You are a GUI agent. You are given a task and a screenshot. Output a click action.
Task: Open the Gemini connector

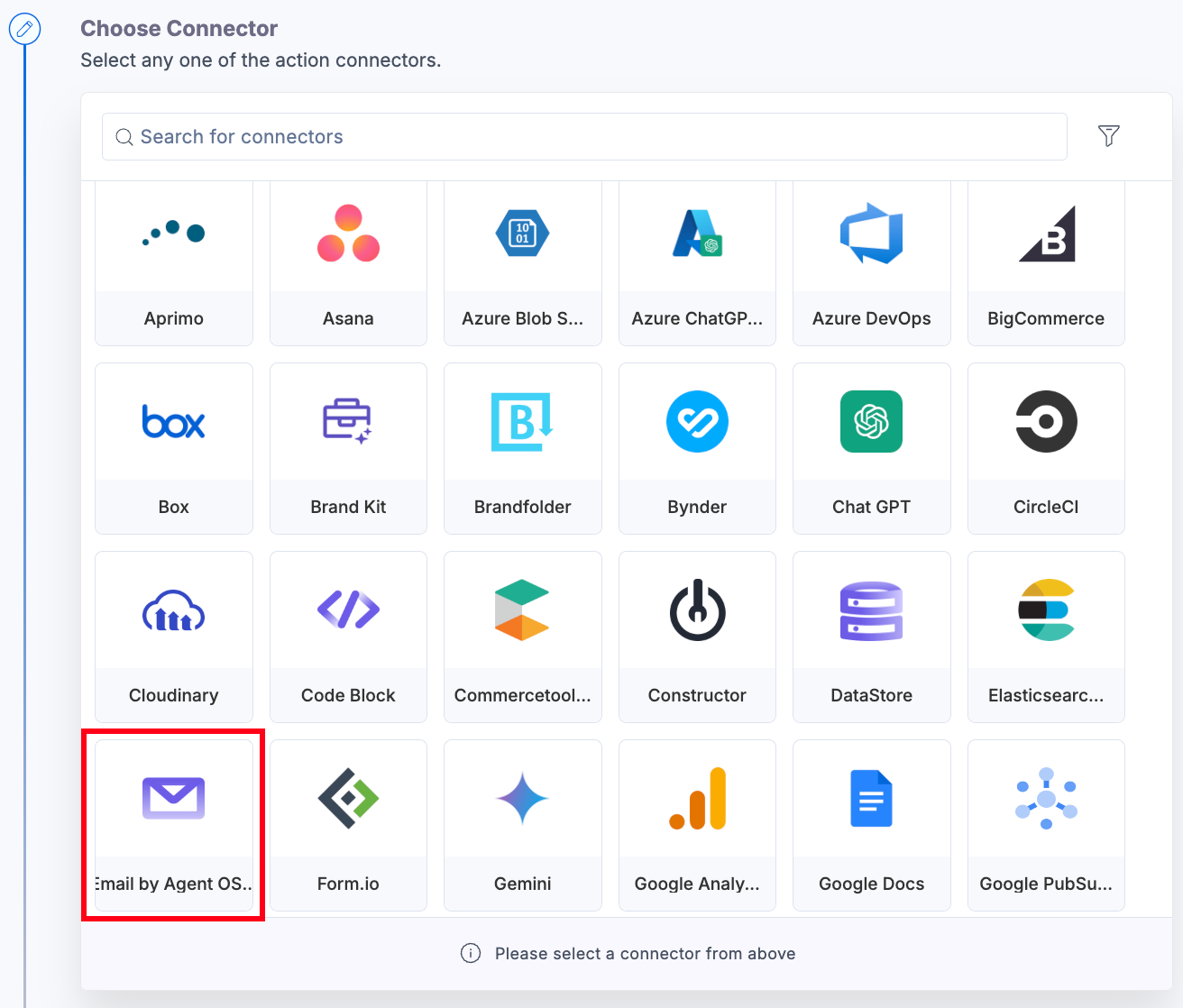[x=522, y=825]
